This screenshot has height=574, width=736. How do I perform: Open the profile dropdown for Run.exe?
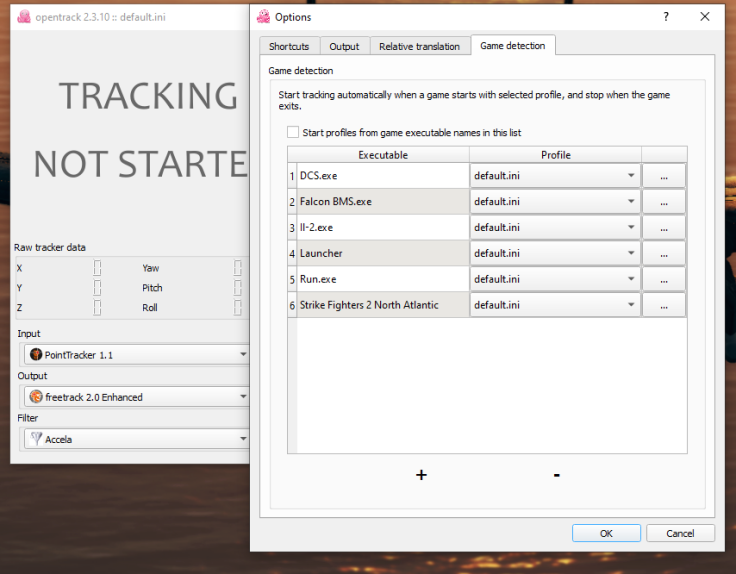pyautogui.click(x=555, y=279)
